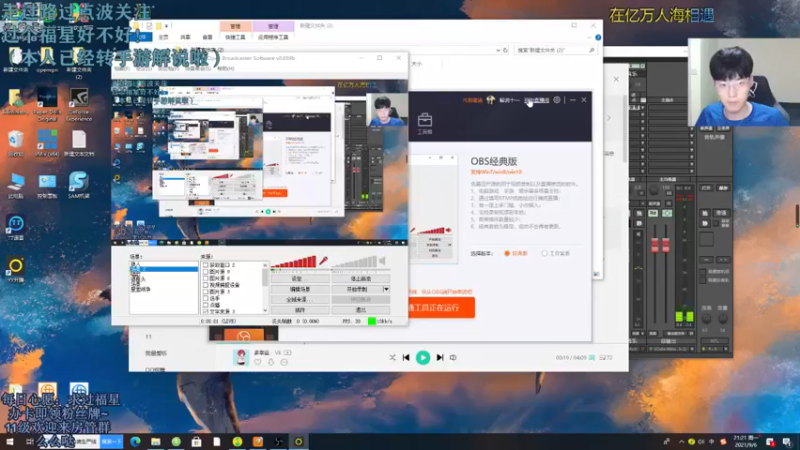Screen dimensions: 800x450
Task: Toggle second source checkbox in sources list
Action: coord(206,272)
